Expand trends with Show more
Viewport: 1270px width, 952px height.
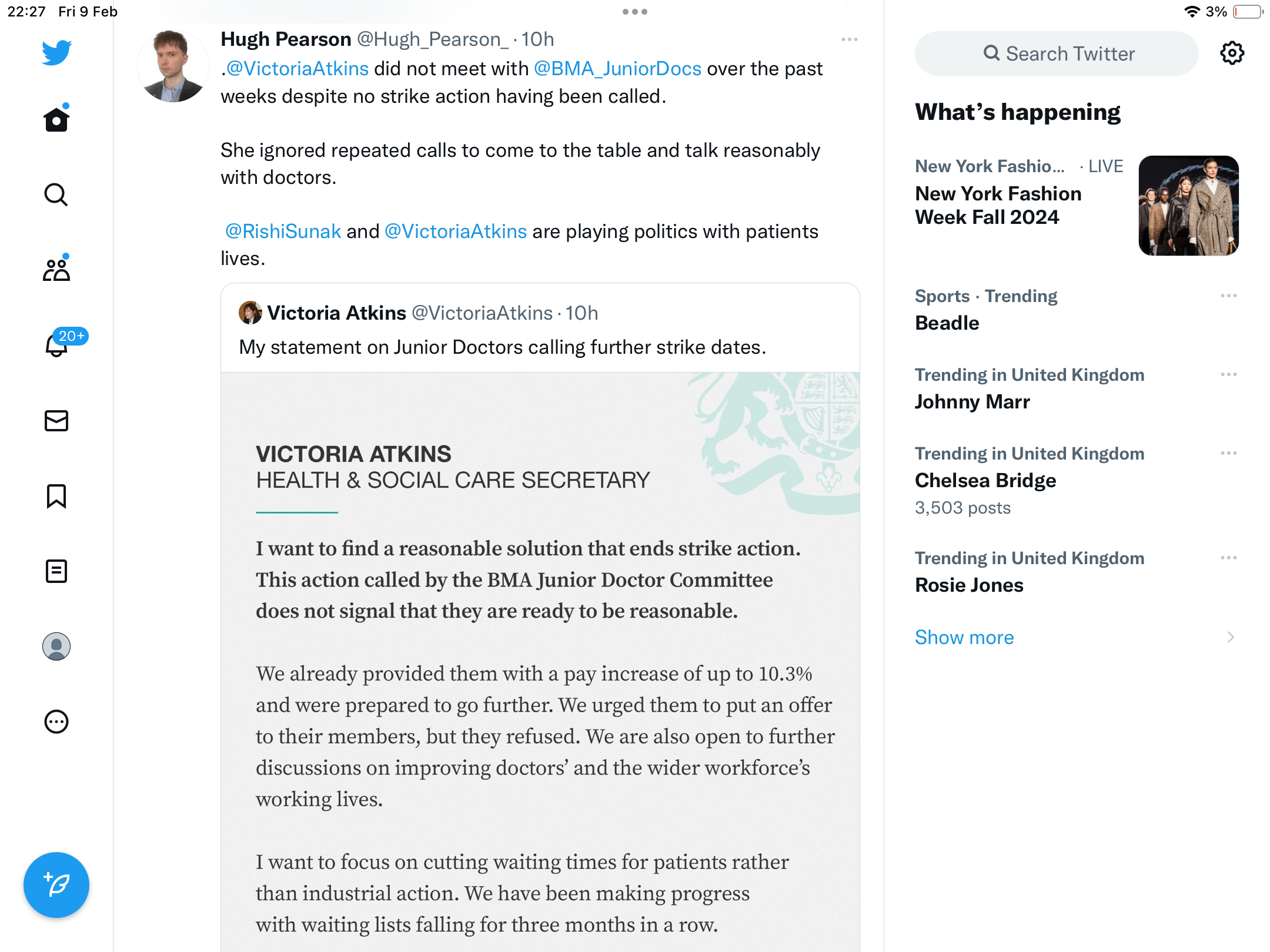[x=964, y=637]
